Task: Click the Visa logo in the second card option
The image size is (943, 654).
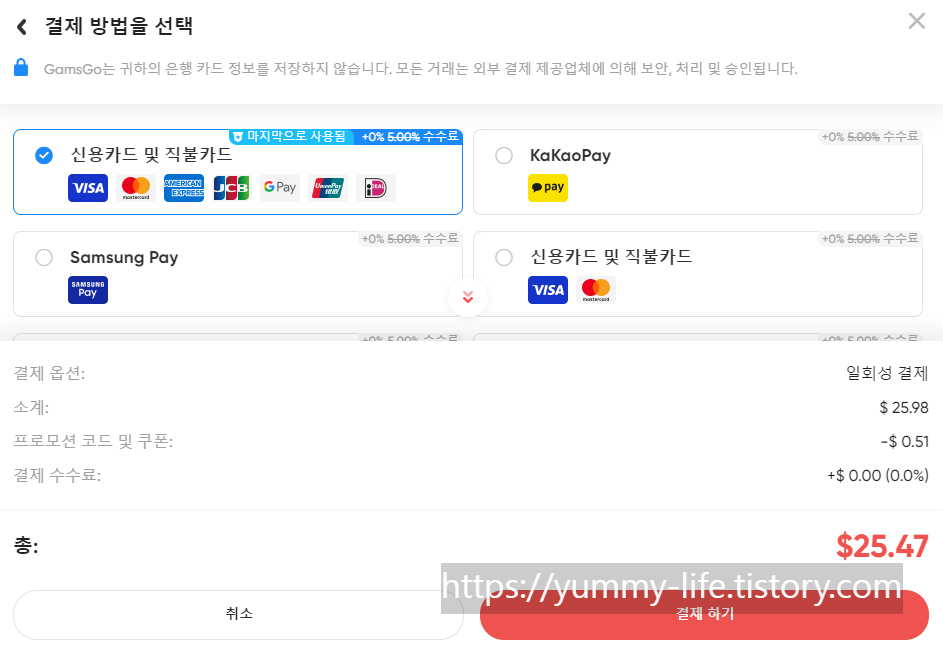Action: click(x=548, y=290)
